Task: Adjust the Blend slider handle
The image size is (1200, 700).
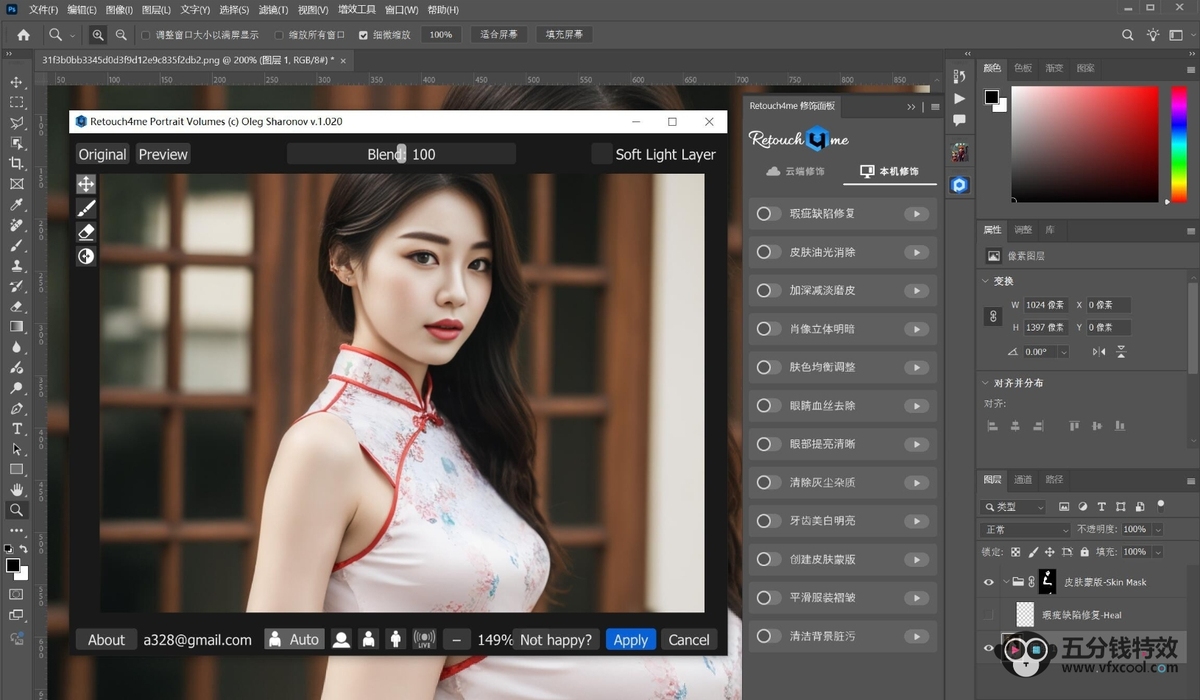Action: tap(401, 154)
